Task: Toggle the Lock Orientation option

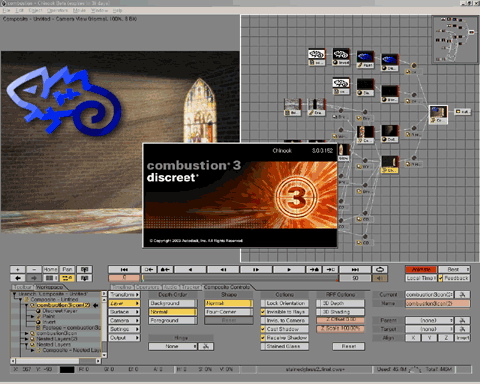Action: 285,303
